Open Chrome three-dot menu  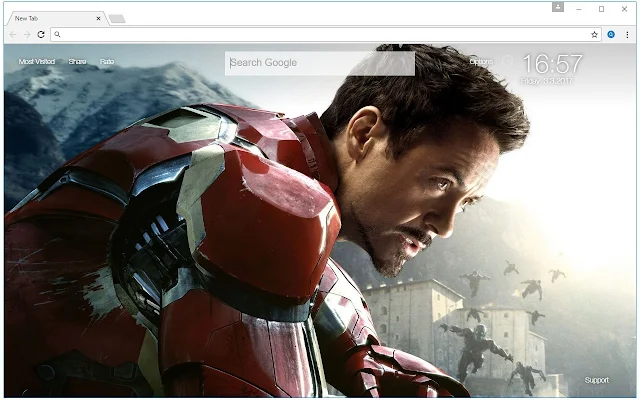tap(627, 35)
